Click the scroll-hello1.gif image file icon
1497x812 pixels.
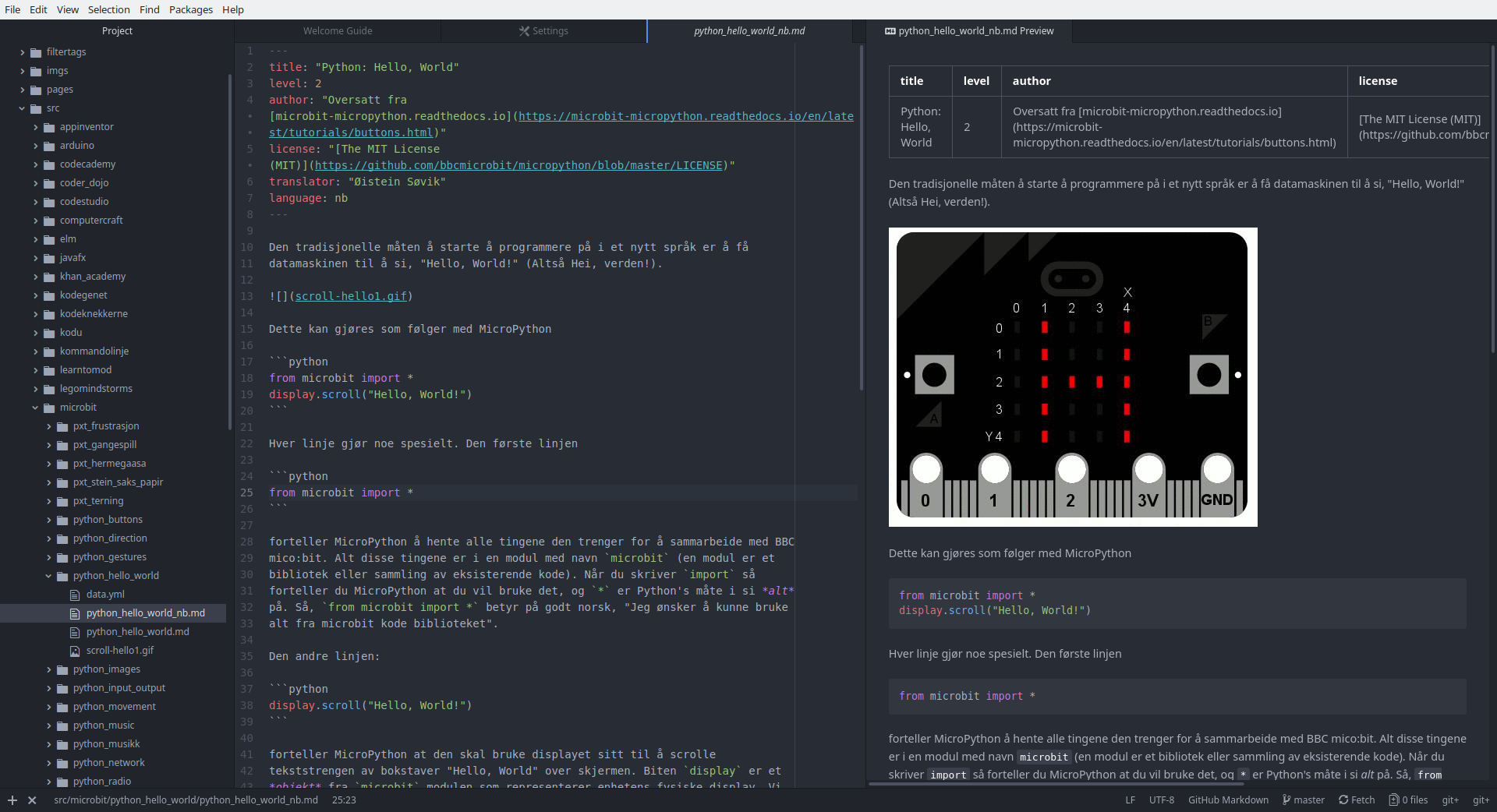click(76, 651)
